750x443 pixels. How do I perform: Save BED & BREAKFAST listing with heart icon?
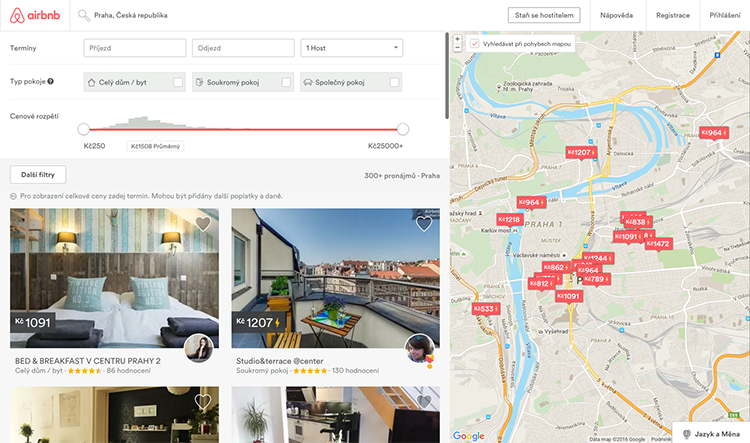[x=203, y=224]
